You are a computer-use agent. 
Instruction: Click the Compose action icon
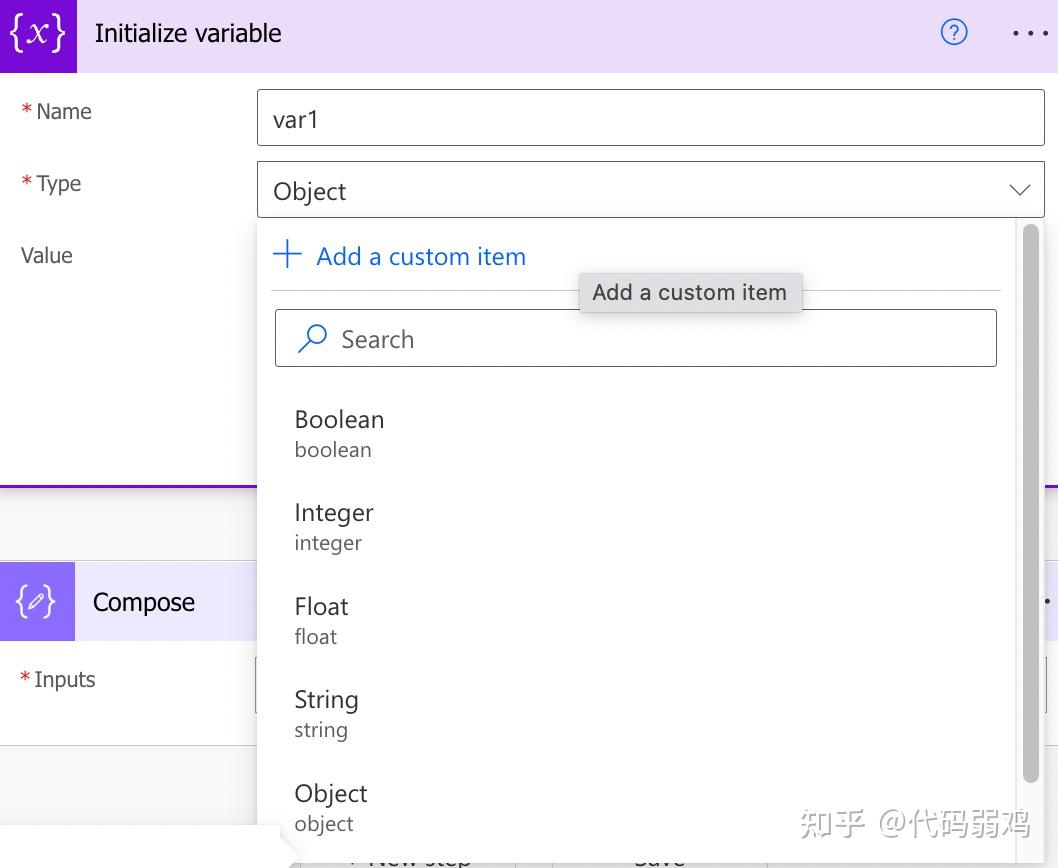point(37,602)
